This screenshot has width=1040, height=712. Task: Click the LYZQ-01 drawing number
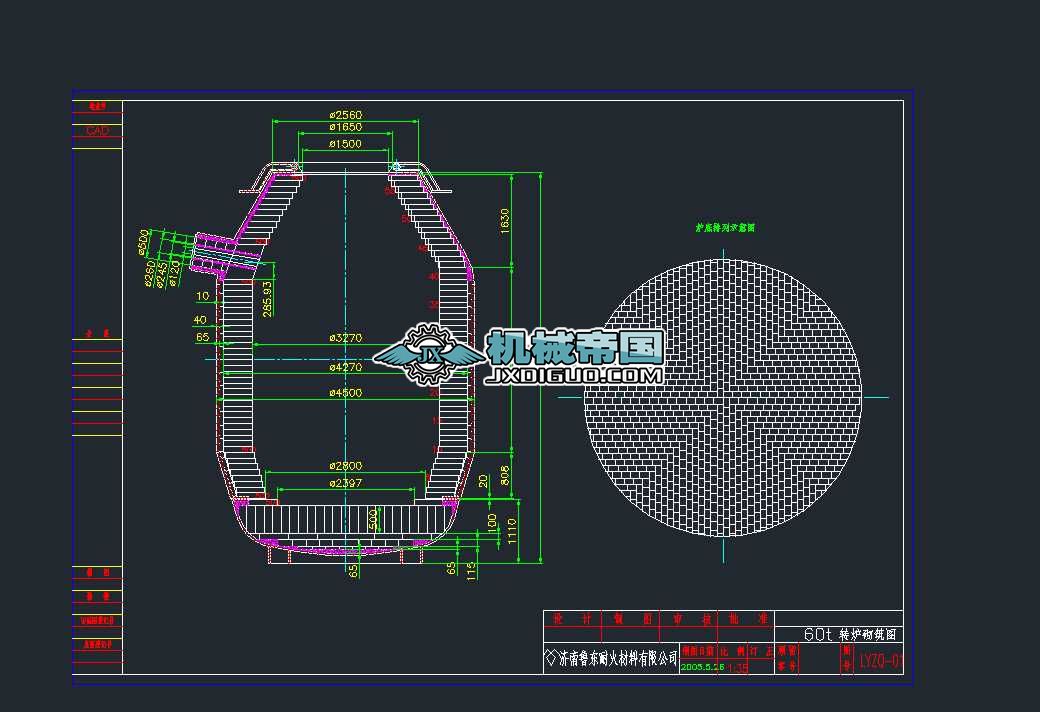pos(881,661)
